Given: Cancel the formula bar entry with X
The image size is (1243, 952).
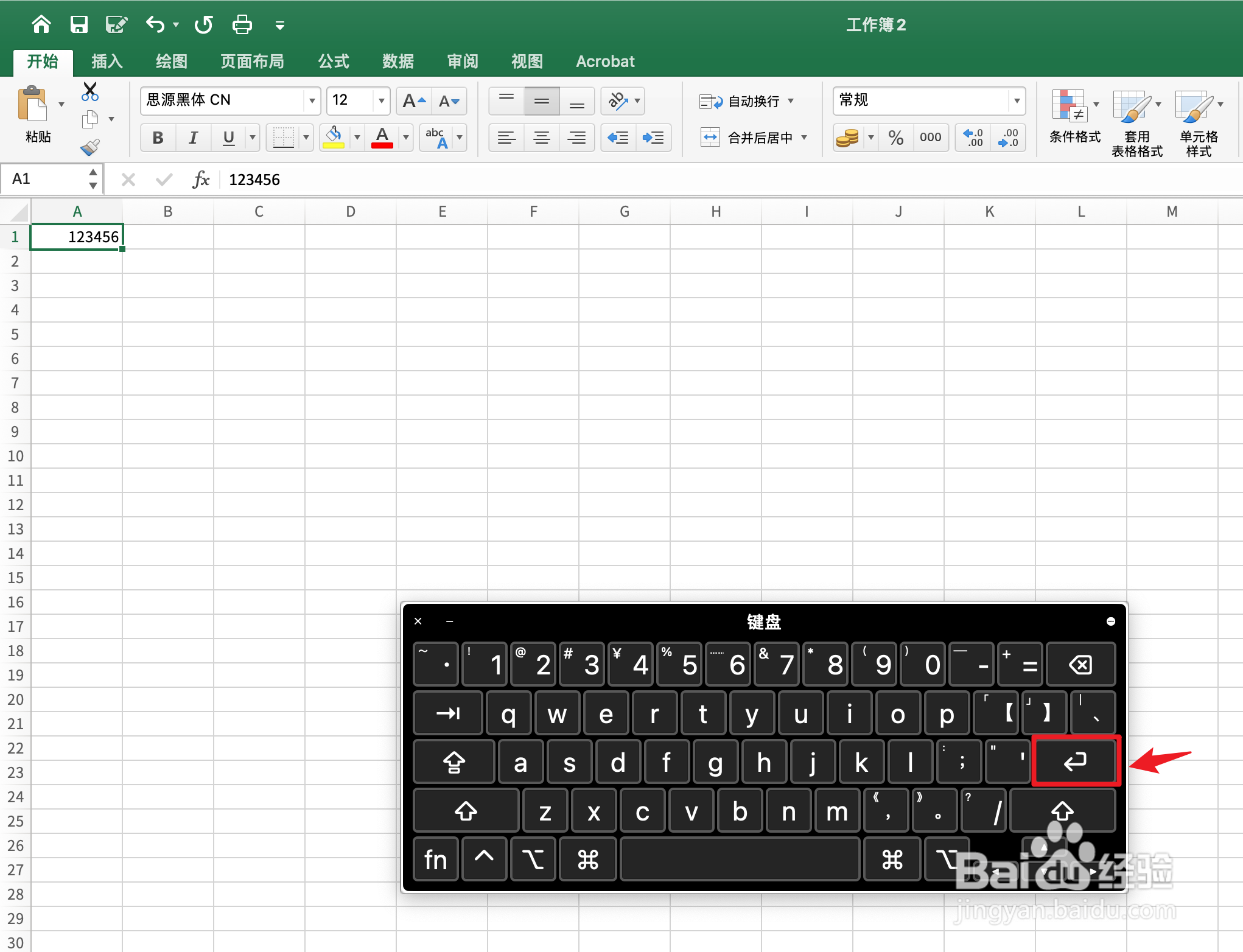Looking at the screenshot, I should [128, 180].
